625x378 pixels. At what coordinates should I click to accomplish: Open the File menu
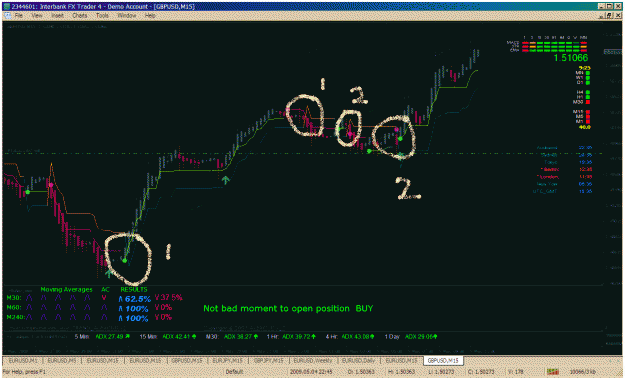tap(19, 16)
